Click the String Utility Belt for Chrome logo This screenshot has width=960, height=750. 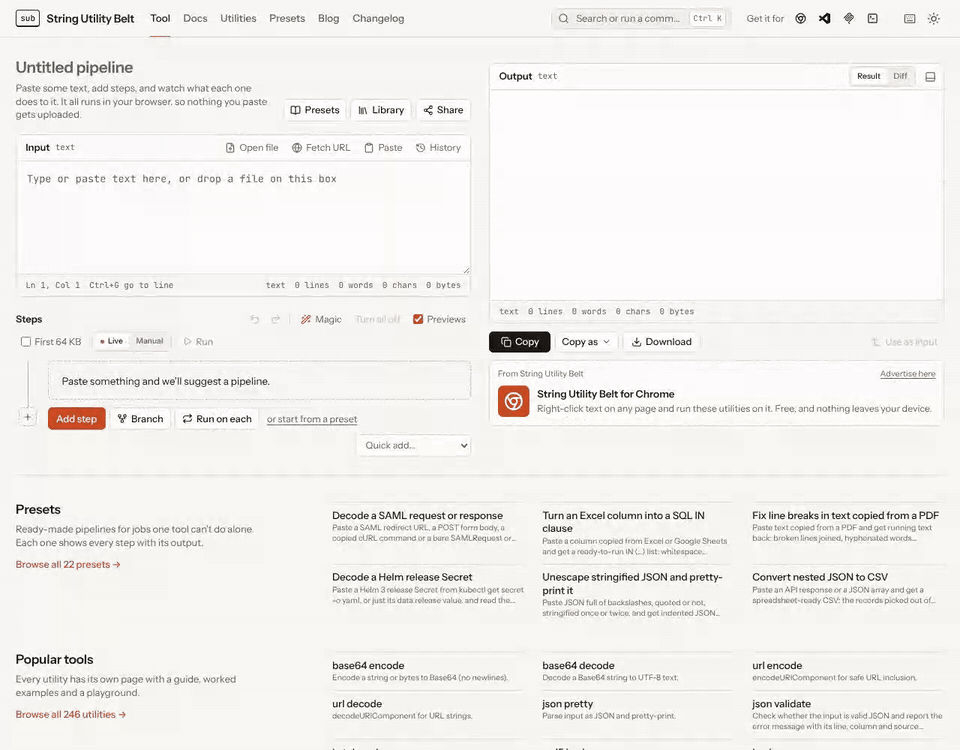[513, 401]
